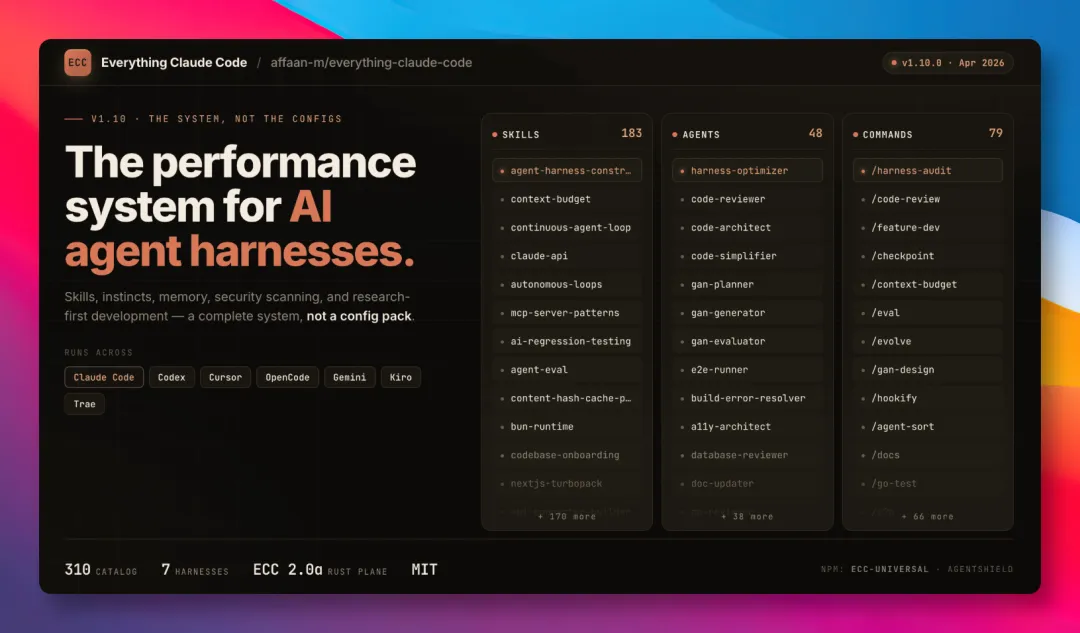Expand the + 170 more skills
Image resolution: width=1080 pixels, height=633 pixels.
tap(567, 517)
